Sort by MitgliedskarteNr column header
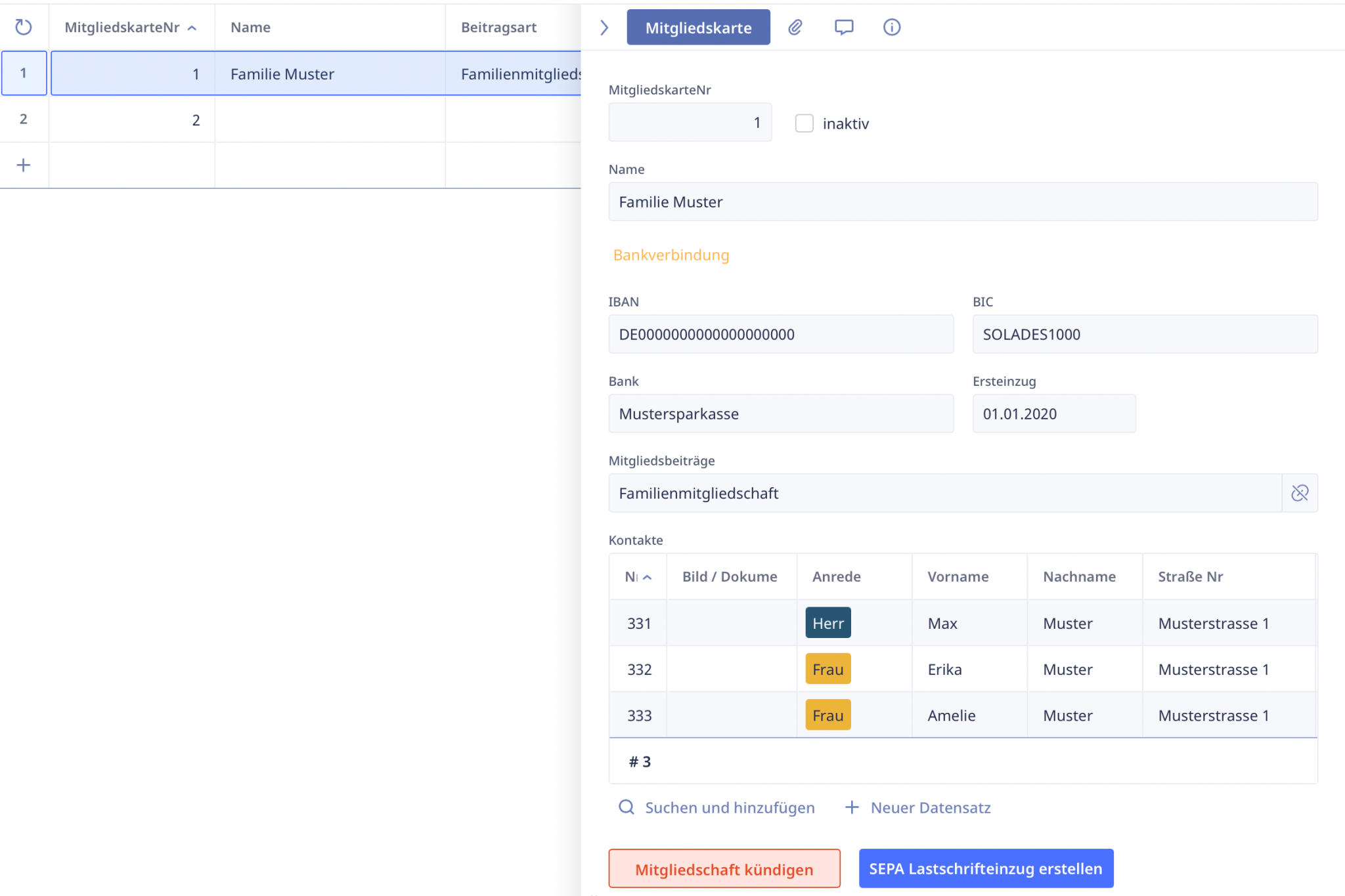 click(x=131, y=28)
